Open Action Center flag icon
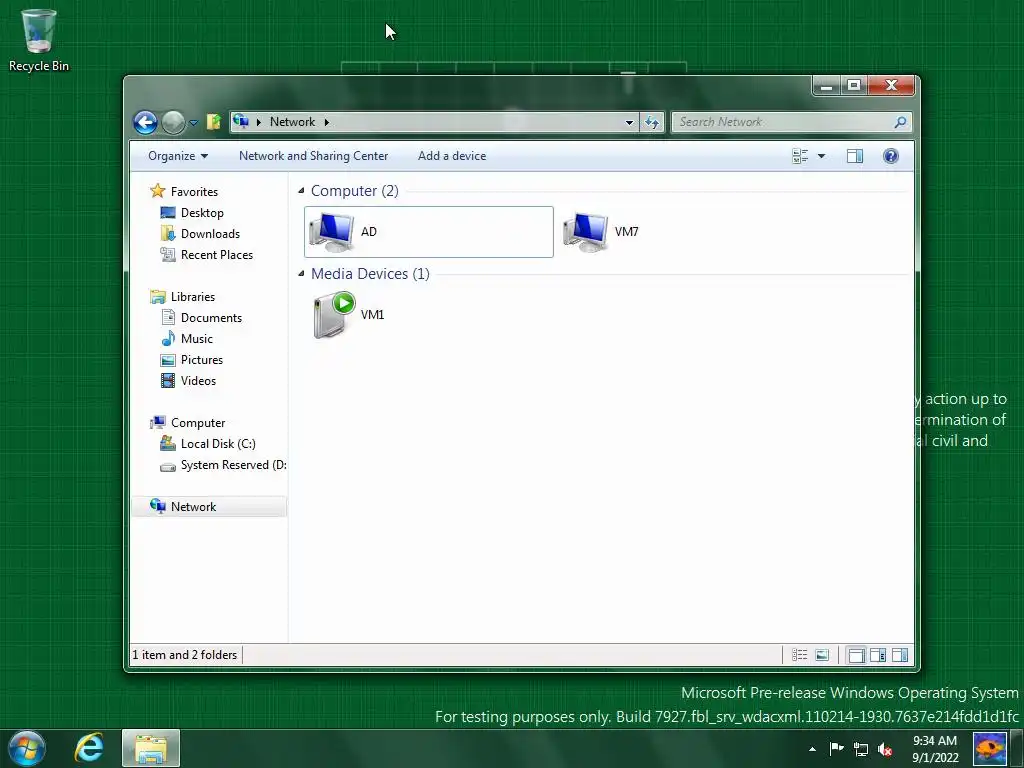1024x768 pixels. (x=836, y=749)
